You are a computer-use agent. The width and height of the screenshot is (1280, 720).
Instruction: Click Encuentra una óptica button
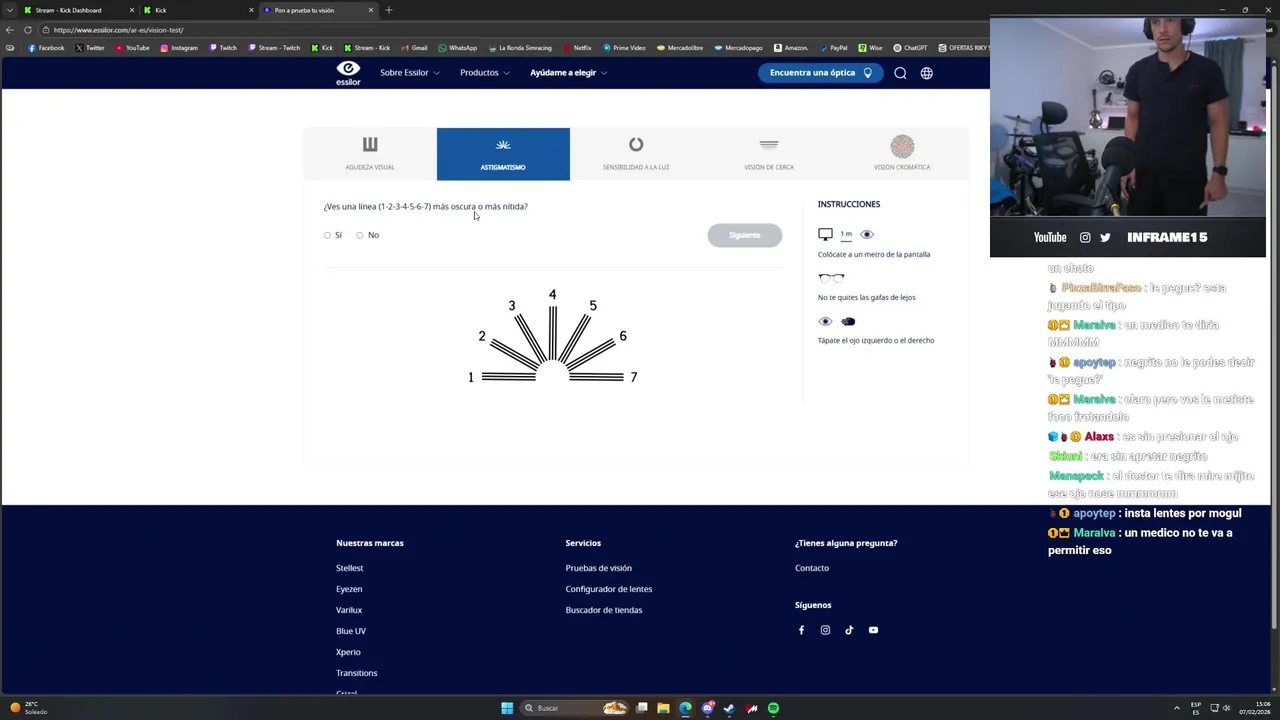tap(820, 73)
